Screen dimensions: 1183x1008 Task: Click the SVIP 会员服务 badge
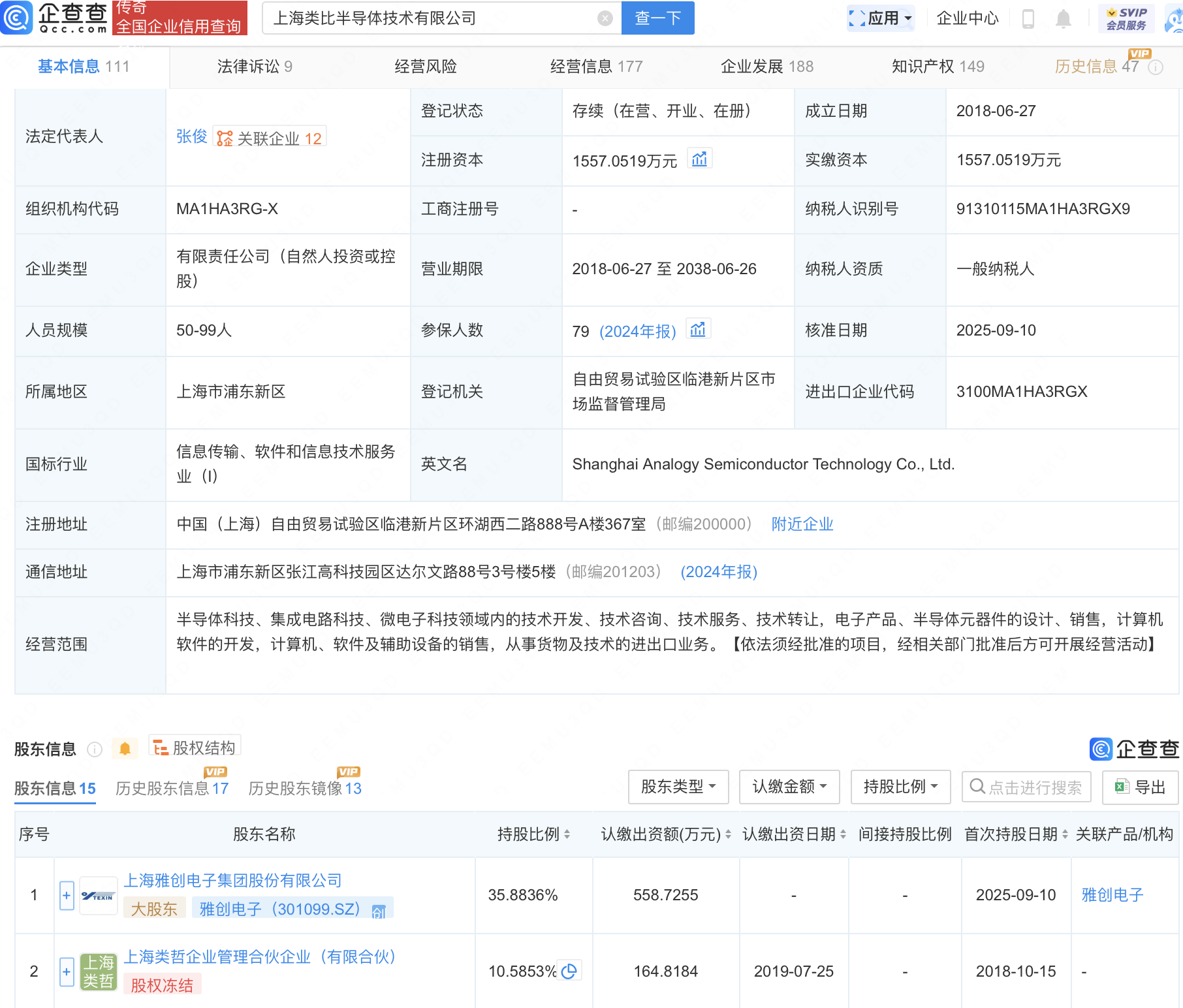[x=1126, y=18]
